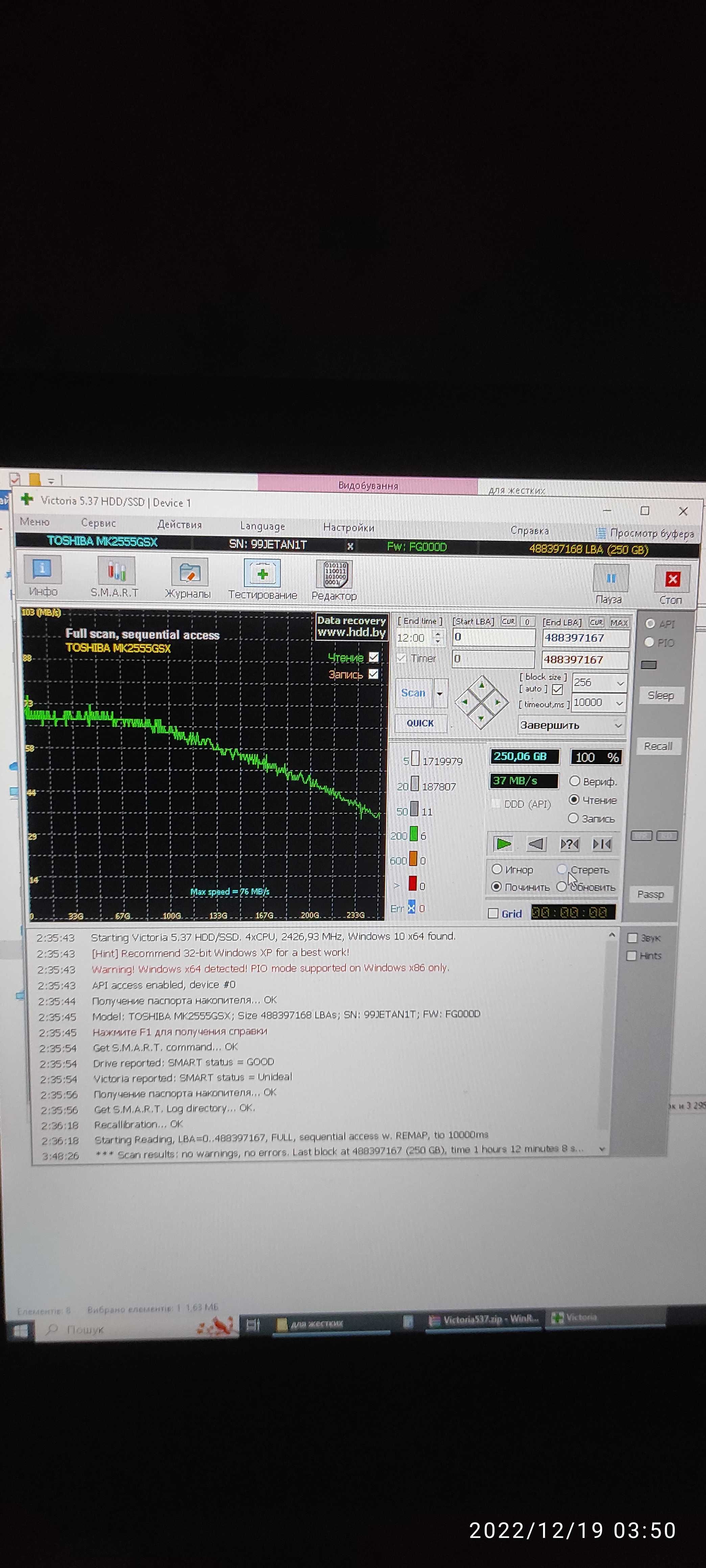
Task: Open the timeout 10000 dropdown
Action: (x=619, y=703)
